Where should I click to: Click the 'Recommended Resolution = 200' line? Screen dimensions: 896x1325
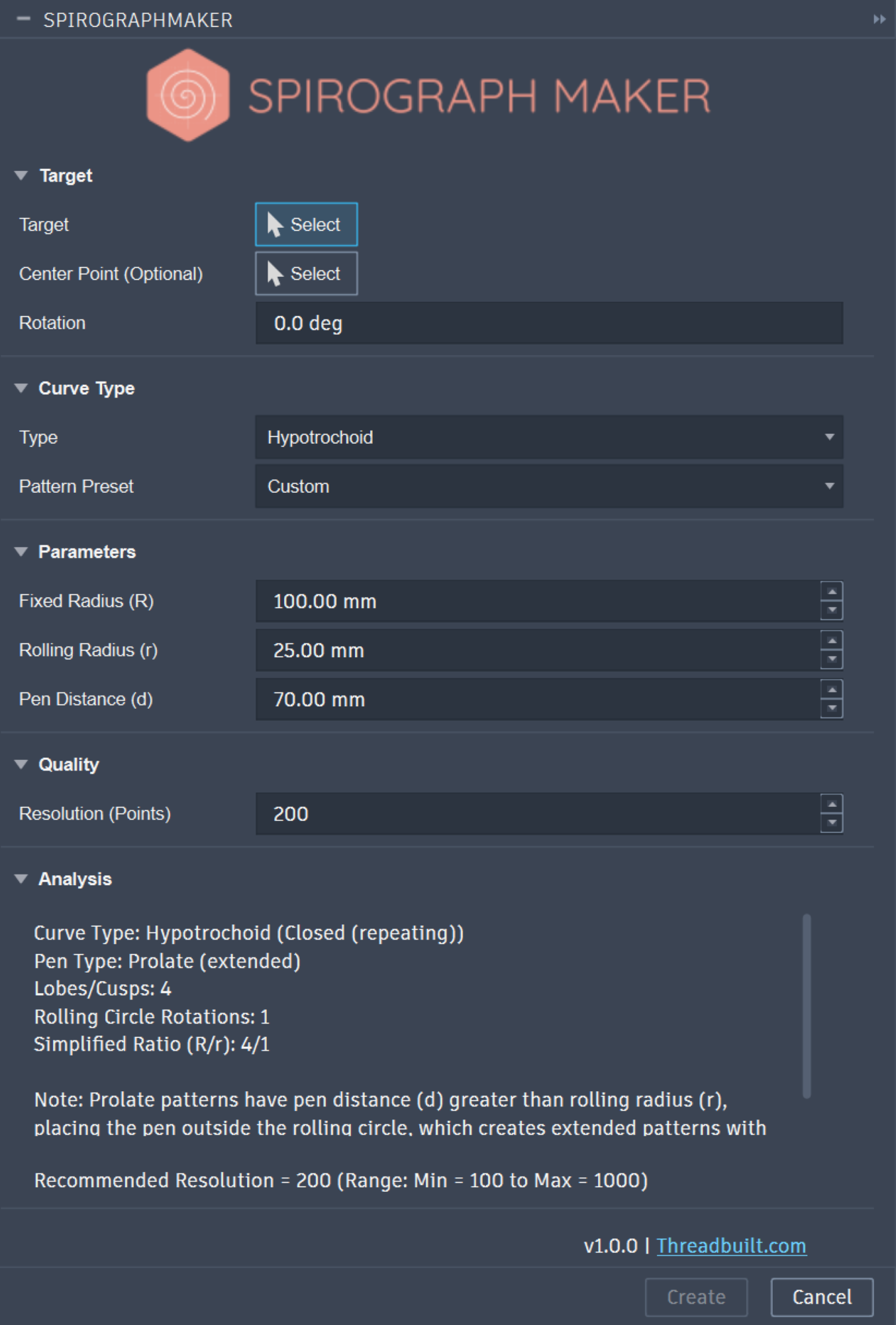tap(341, 1180)
